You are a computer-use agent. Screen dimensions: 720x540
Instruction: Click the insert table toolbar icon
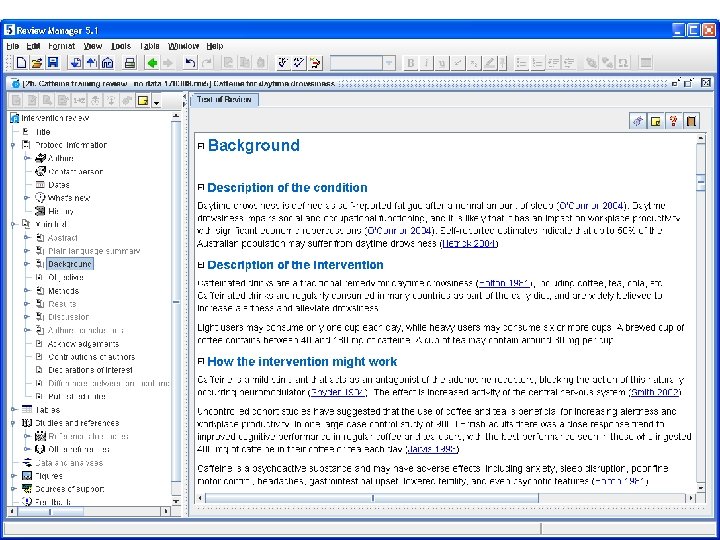pos(646,63)
